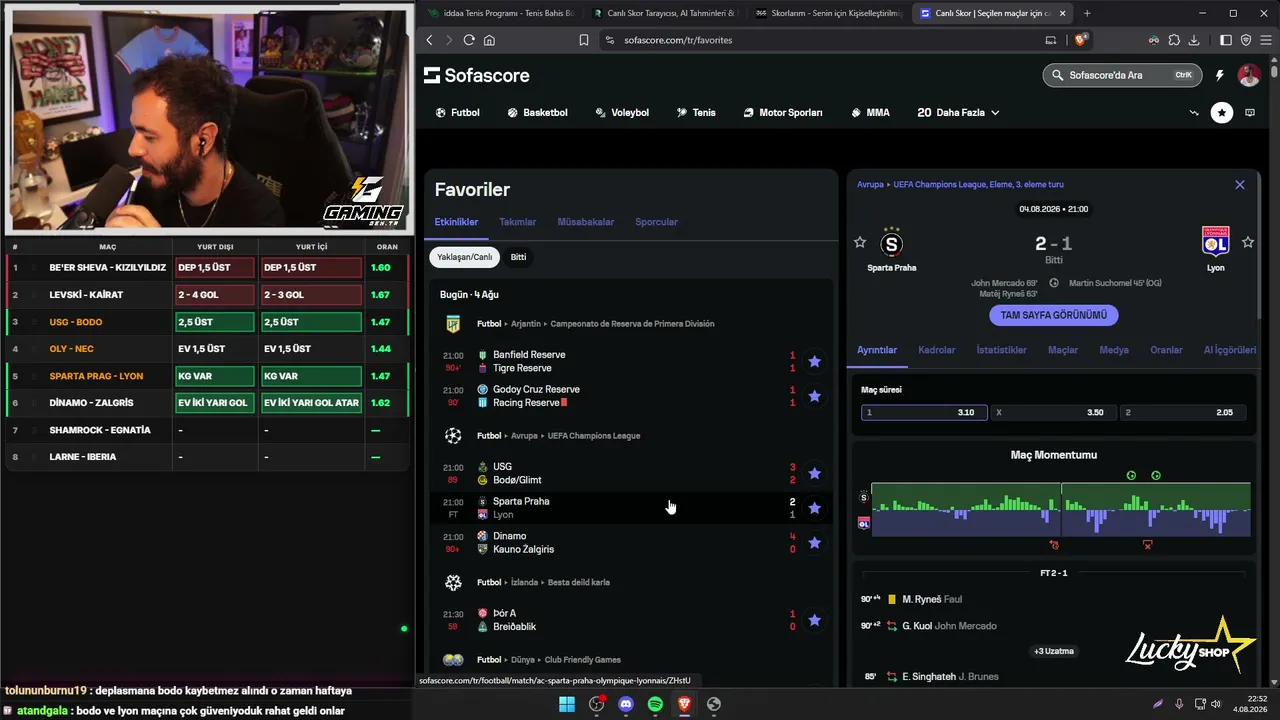Switch to the Skorlarım browser tab
Screen dimensions: 1280x720
click(x=828, y=13)
